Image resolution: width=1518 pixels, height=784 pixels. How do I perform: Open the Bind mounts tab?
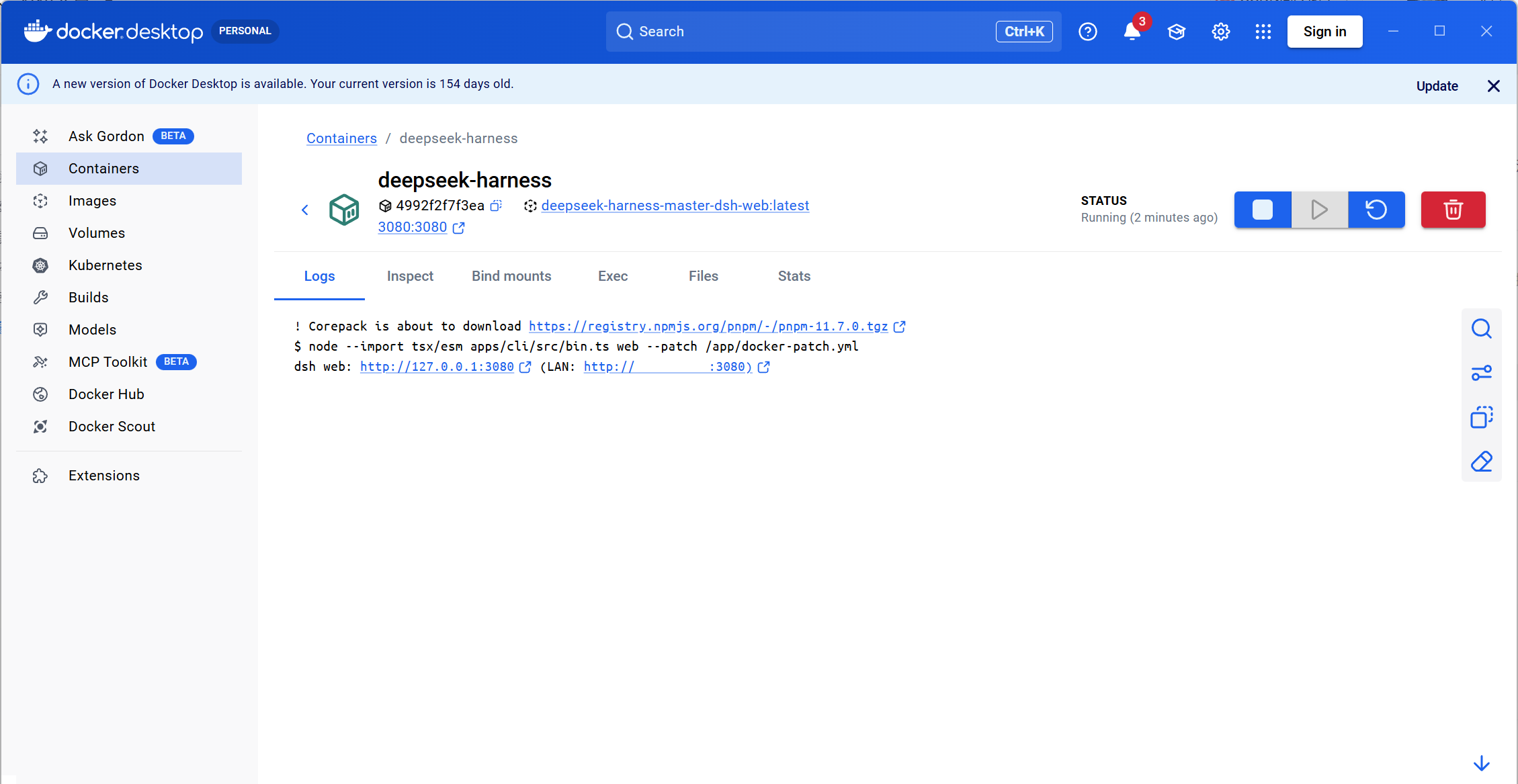point(511,276)
